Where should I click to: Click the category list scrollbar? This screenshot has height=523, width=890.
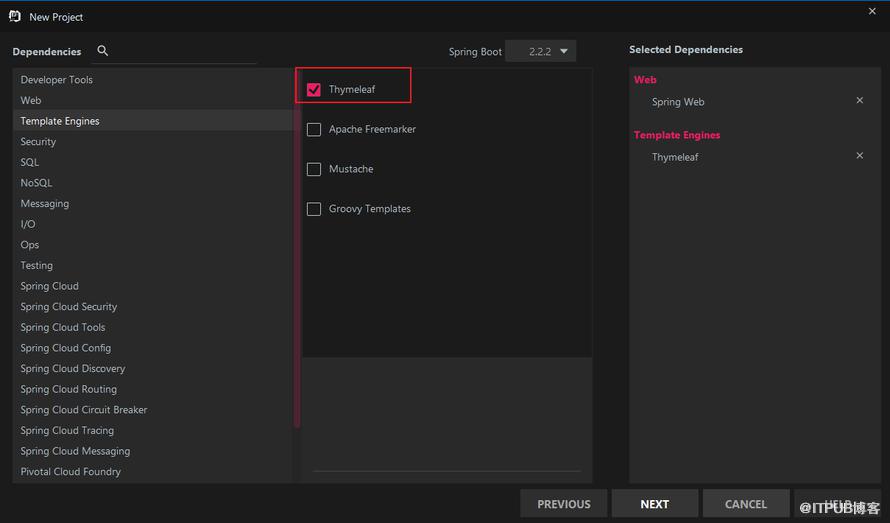pos(297,250)
